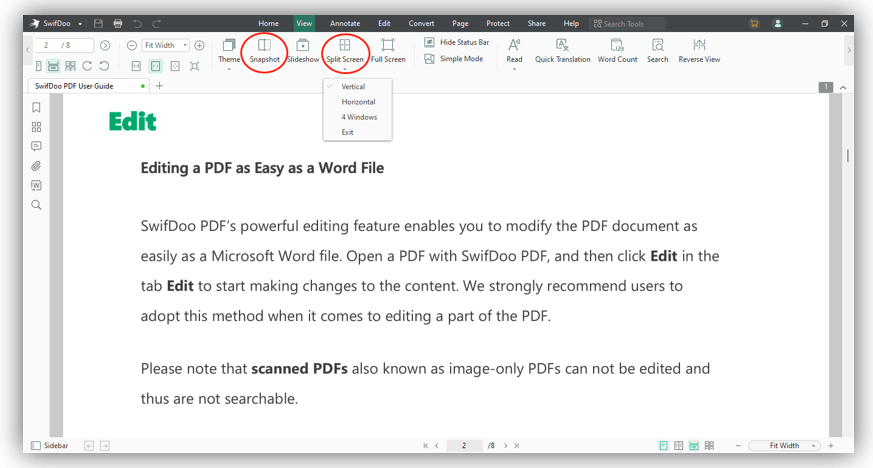Zoom out with the minus circle icon
The height and width of the screenshot is (468, 873).
132,45
